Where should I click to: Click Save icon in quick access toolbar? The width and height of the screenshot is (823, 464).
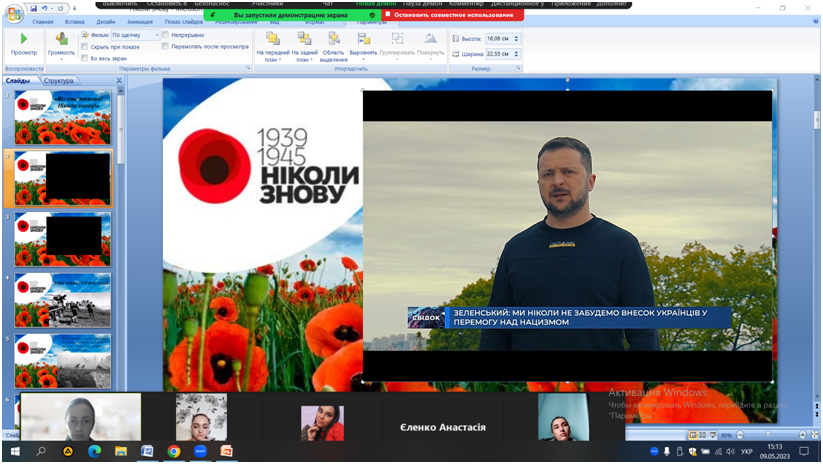tap(33, 7)
